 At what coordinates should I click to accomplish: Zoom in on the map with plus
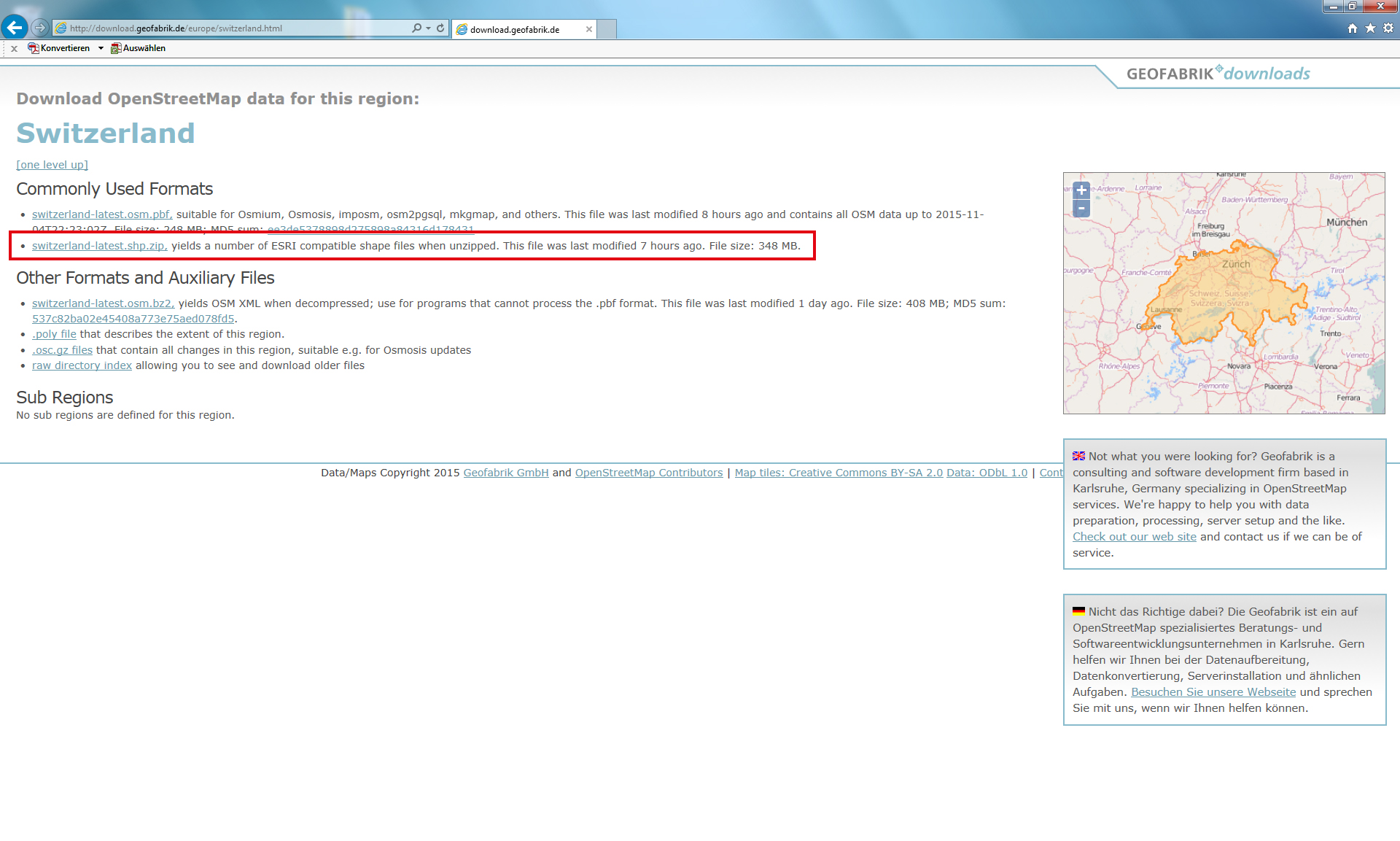pyautogui.click(x=1081, y=190)
